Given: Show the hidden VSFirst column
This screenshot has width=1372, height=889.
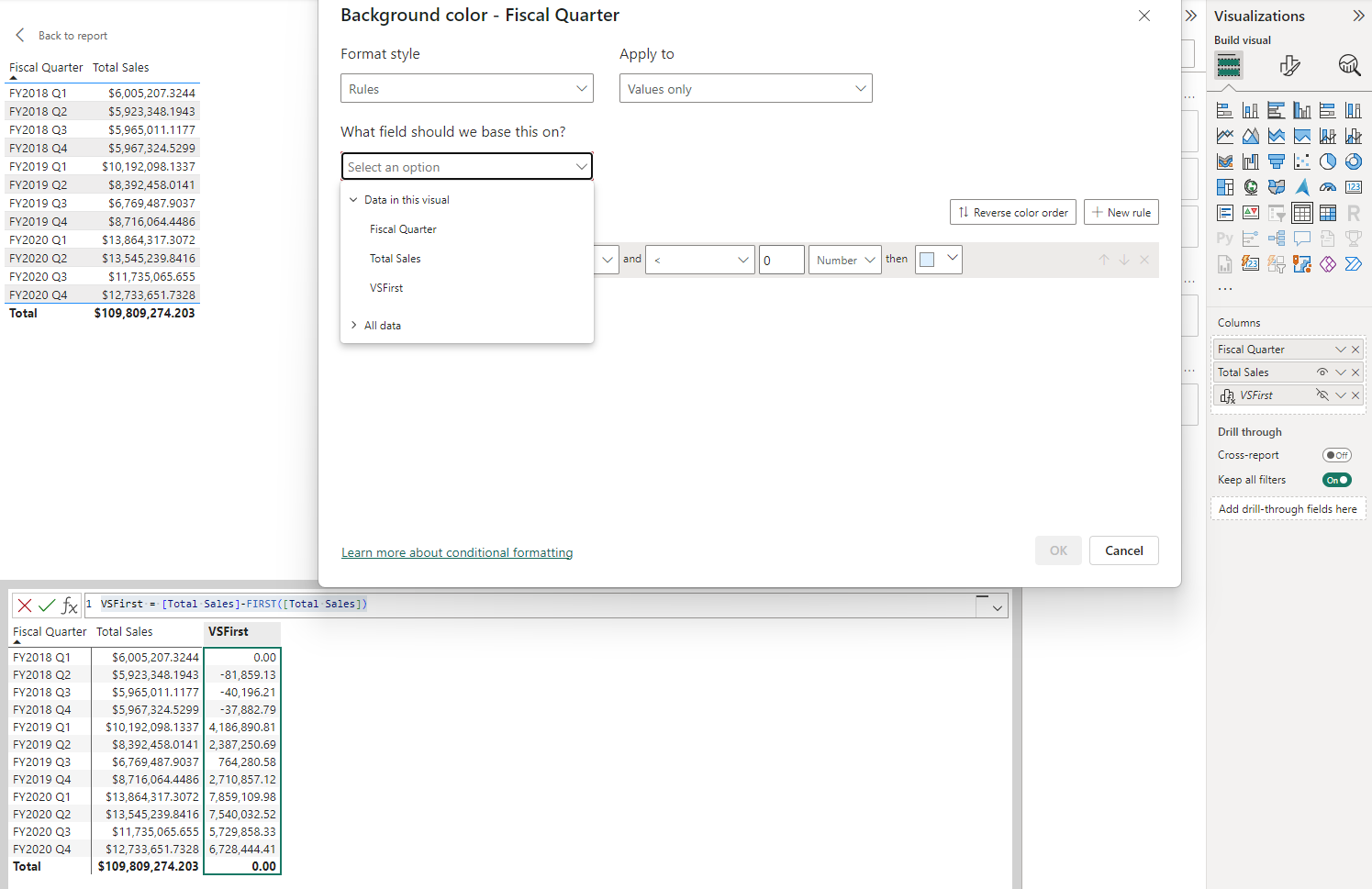Looking at the screenshot, I should point(1322,395).
